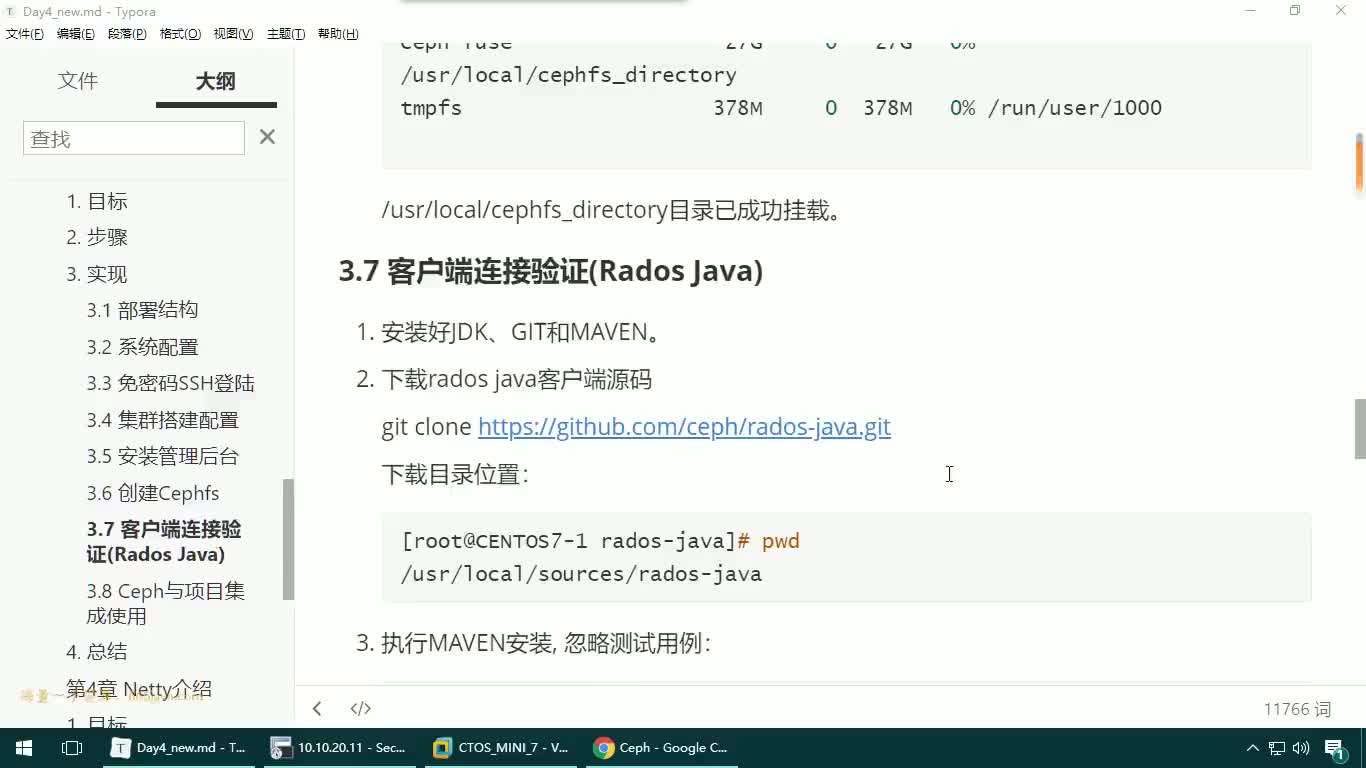Jump to 3.6 创建Cephfs in outline
1366x768 pixels.
(x=152, y=493)
